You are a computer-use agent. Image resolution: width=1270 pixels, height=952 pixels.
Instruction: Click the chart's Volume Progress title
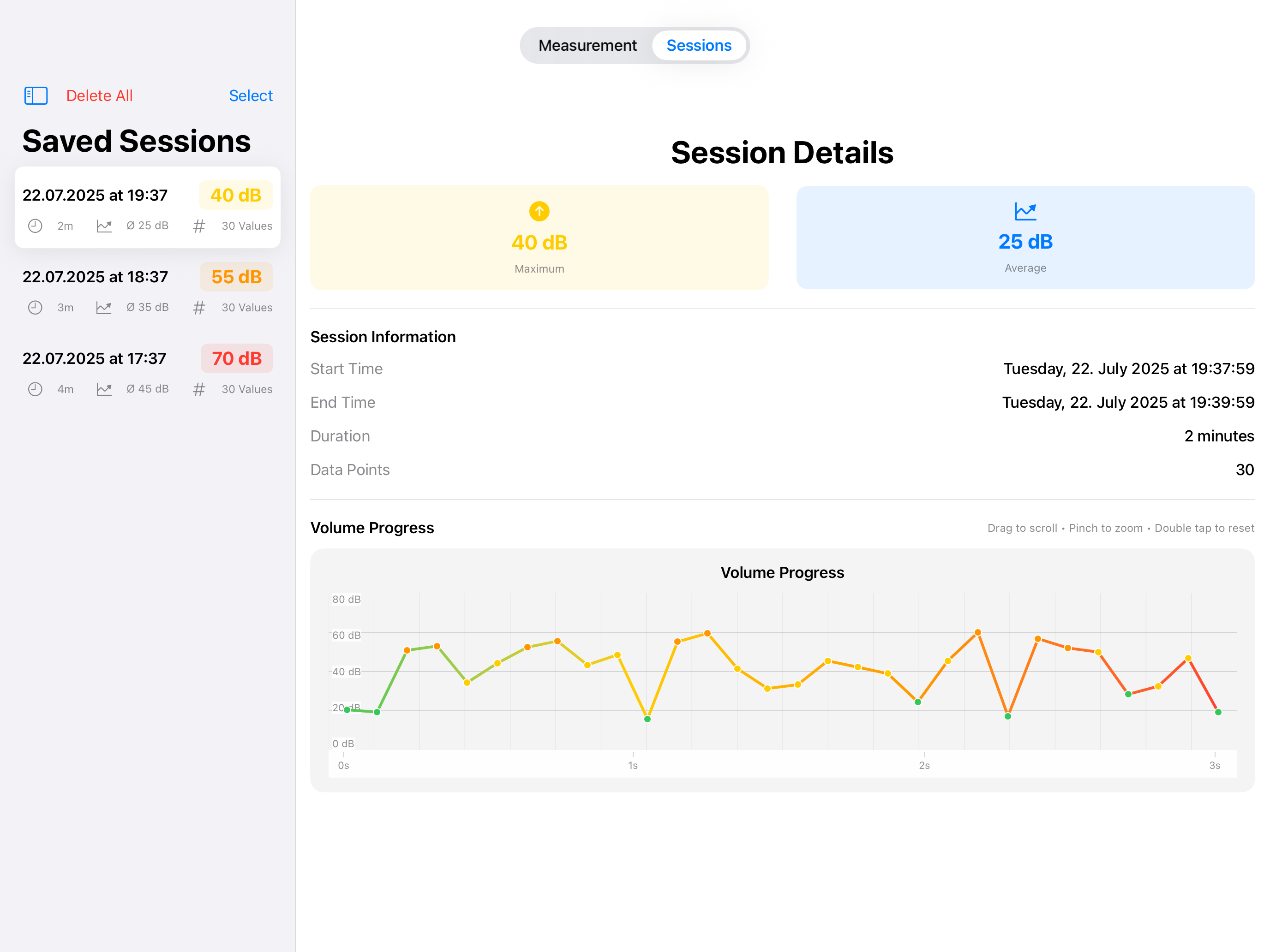(x=782, y=572)
